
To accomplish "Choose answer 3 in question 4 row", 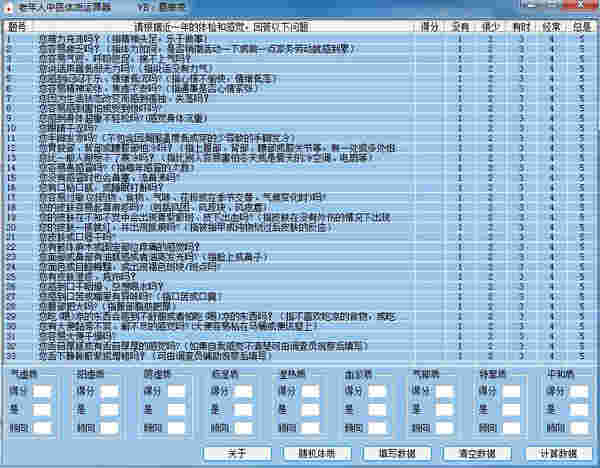I will [521, 69].
